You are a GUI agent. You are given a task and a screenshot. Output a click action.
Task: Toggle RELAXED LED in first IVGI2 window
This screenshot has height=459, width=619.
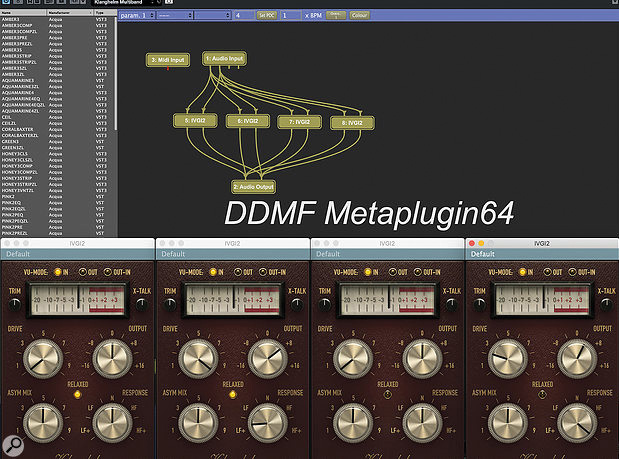77,394
